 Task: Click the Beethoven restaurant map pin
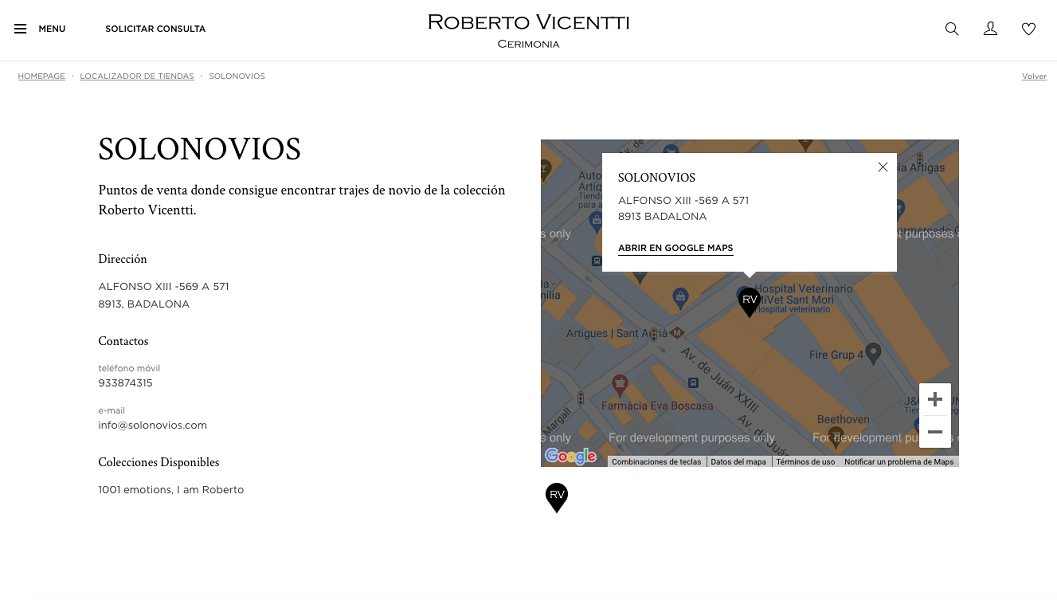[836, 437]
